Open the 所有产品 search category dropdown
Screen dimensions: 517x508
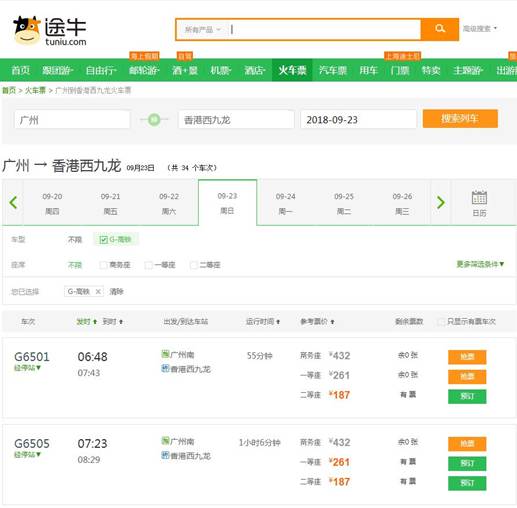[202, 30]
